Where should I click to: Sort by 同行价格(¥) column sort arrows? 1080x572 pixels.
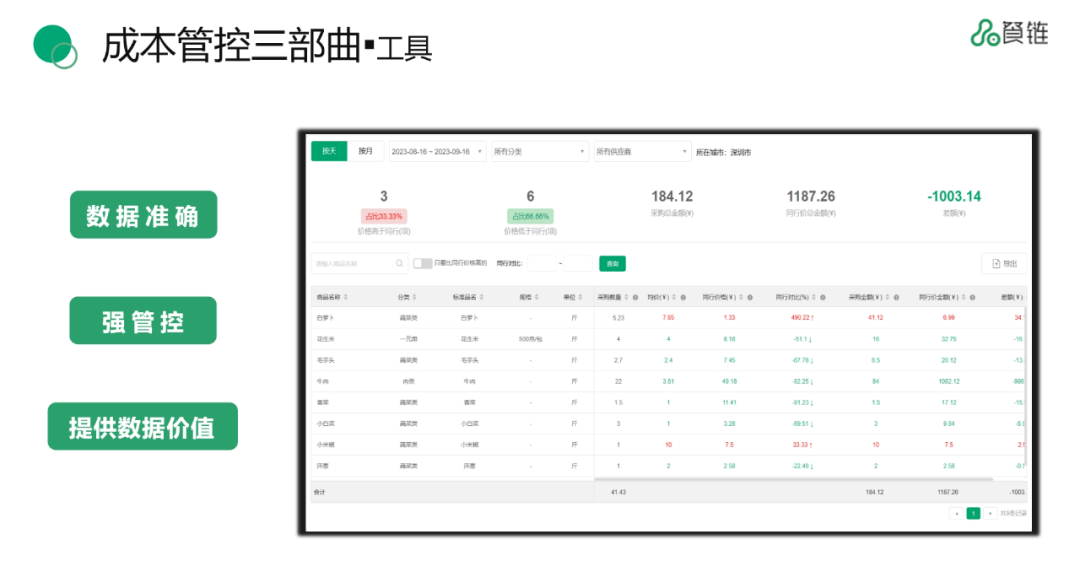click(742, 297)
